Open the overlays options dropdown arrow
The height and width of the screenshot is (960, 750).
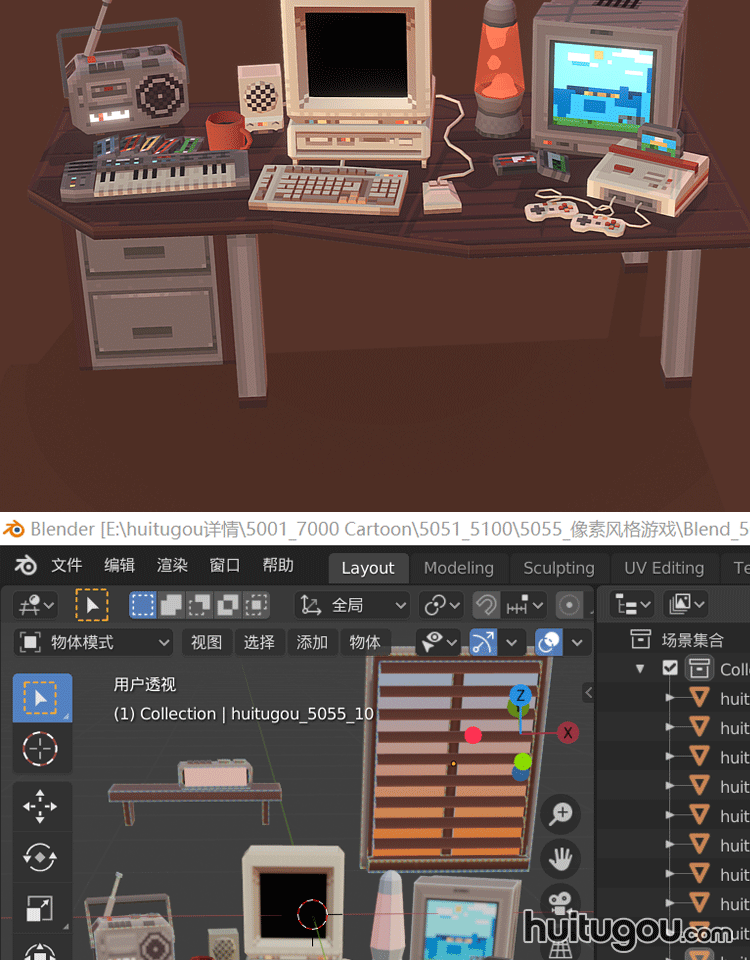click(577, 642)
